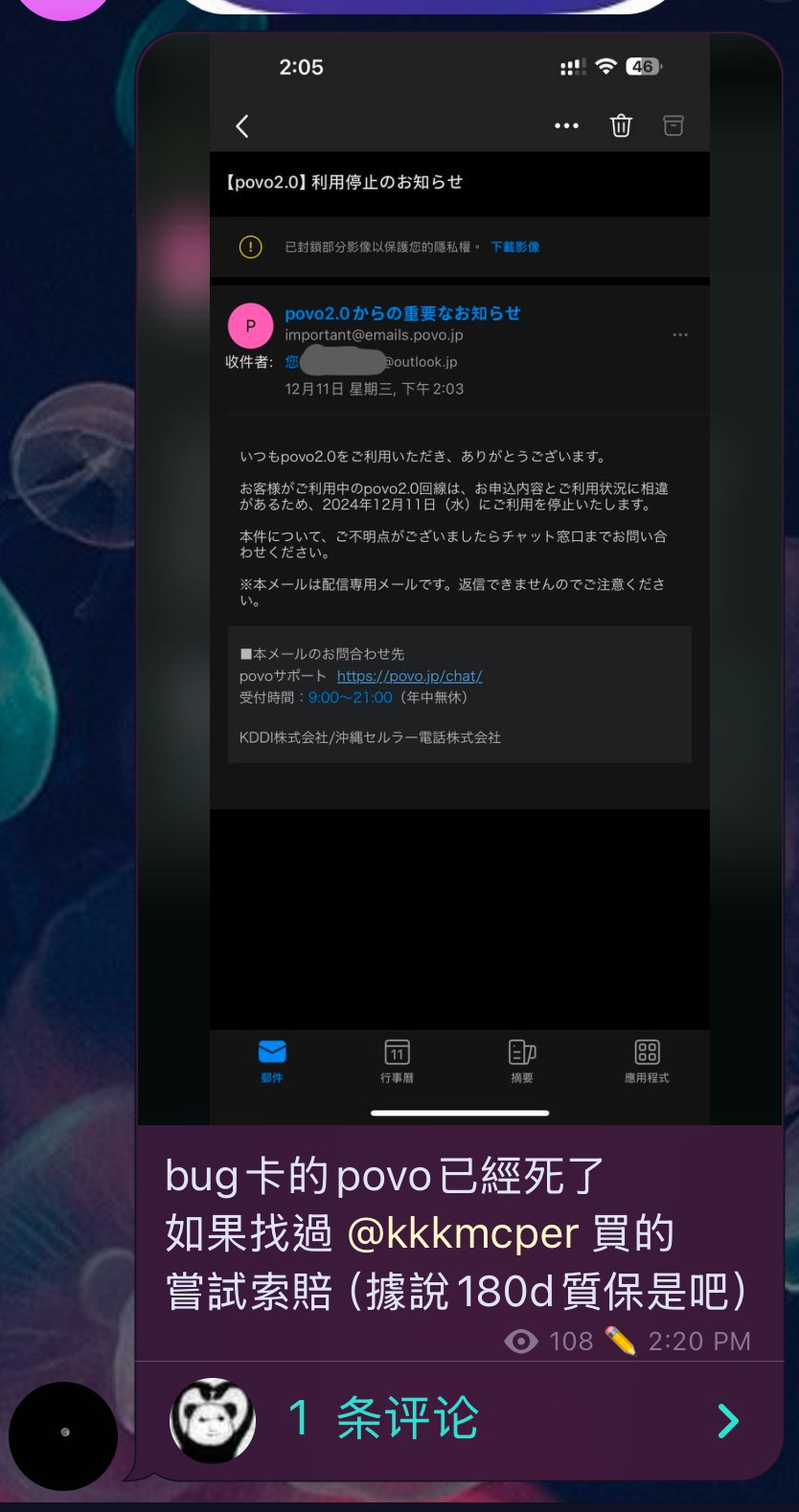Open the povo.jp/chat support link

pos(409,676)
